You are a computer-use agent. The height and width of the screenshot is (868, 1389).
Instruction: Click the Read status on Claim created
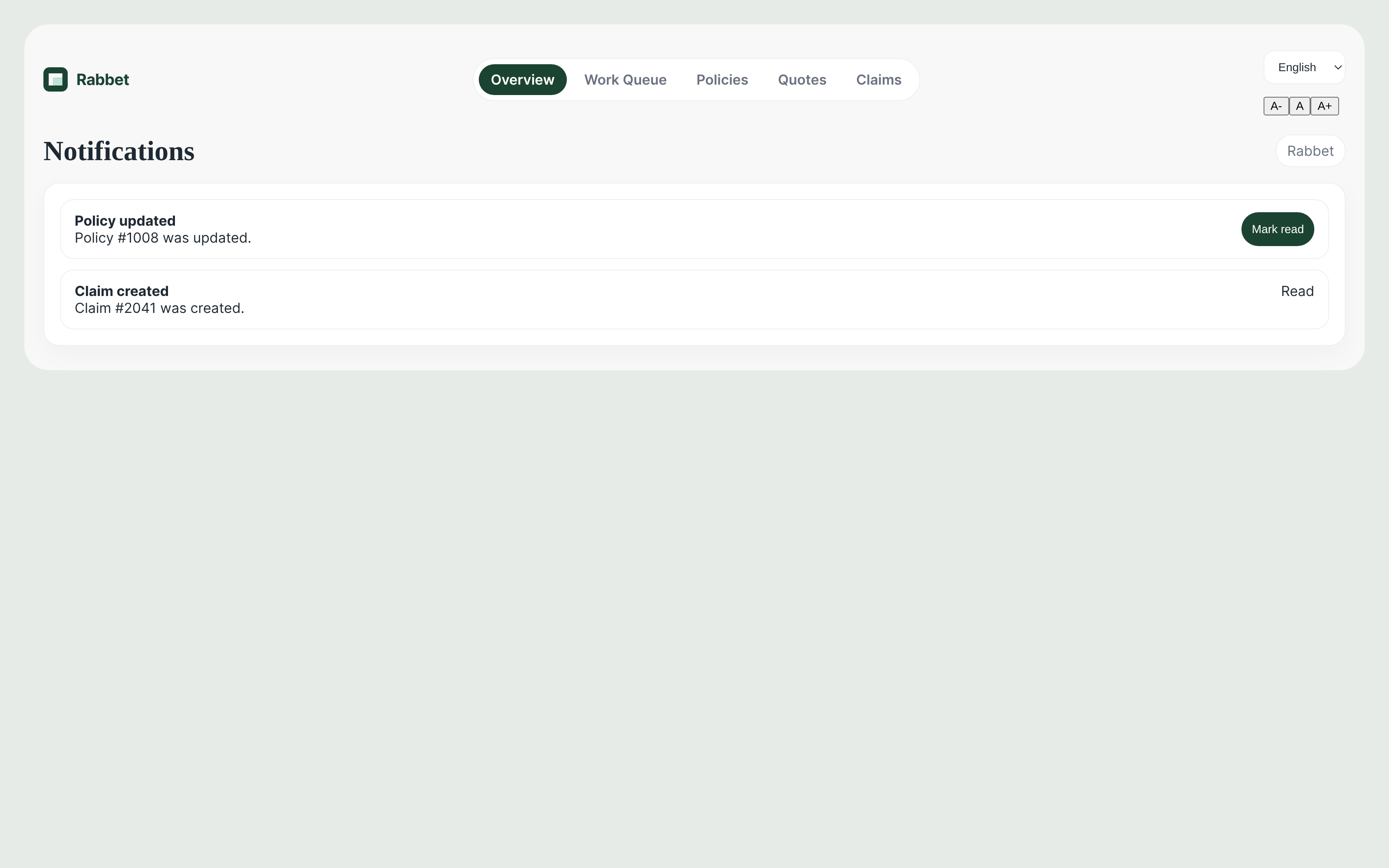(1297, 291)
